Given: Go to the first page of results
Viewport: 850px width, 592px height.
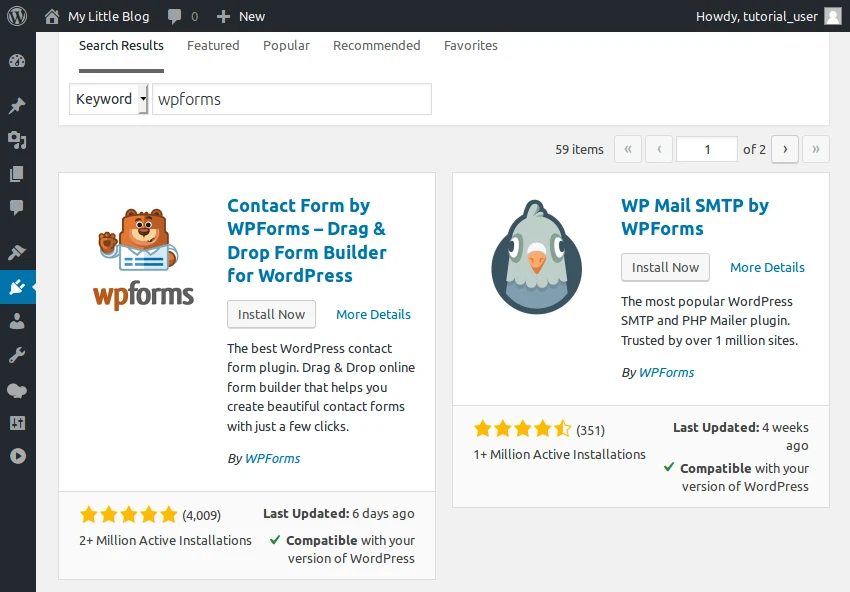Looking at the screenshot, I should (628, 149).
